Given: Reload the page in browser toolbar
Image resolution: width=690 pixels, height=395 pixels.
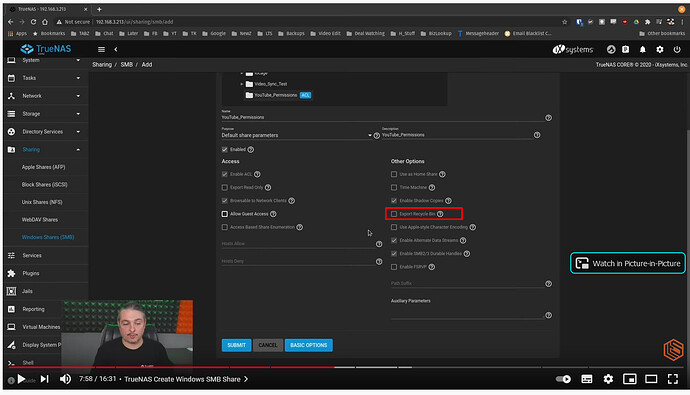Looking at the screenshot, I should pyautogui.click(x=33, y=22).
